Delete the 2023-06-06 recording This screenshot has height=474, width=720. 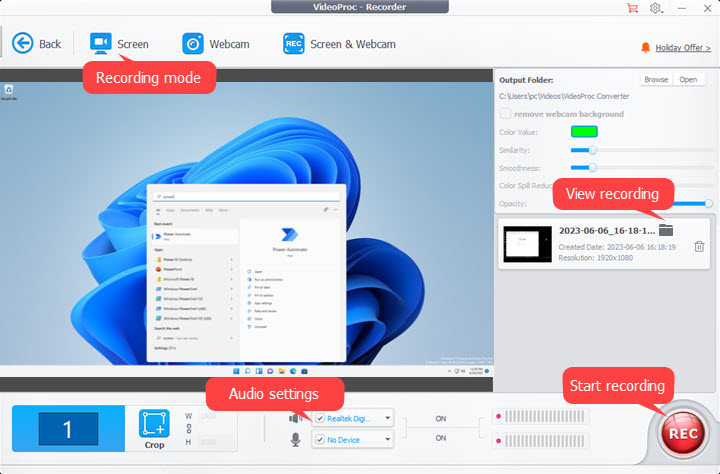point(699,247)
